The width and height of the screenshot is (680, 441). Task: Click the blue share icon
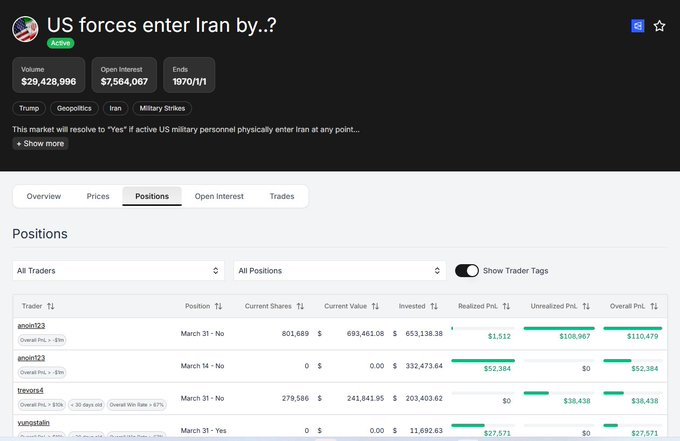point(637,26)
